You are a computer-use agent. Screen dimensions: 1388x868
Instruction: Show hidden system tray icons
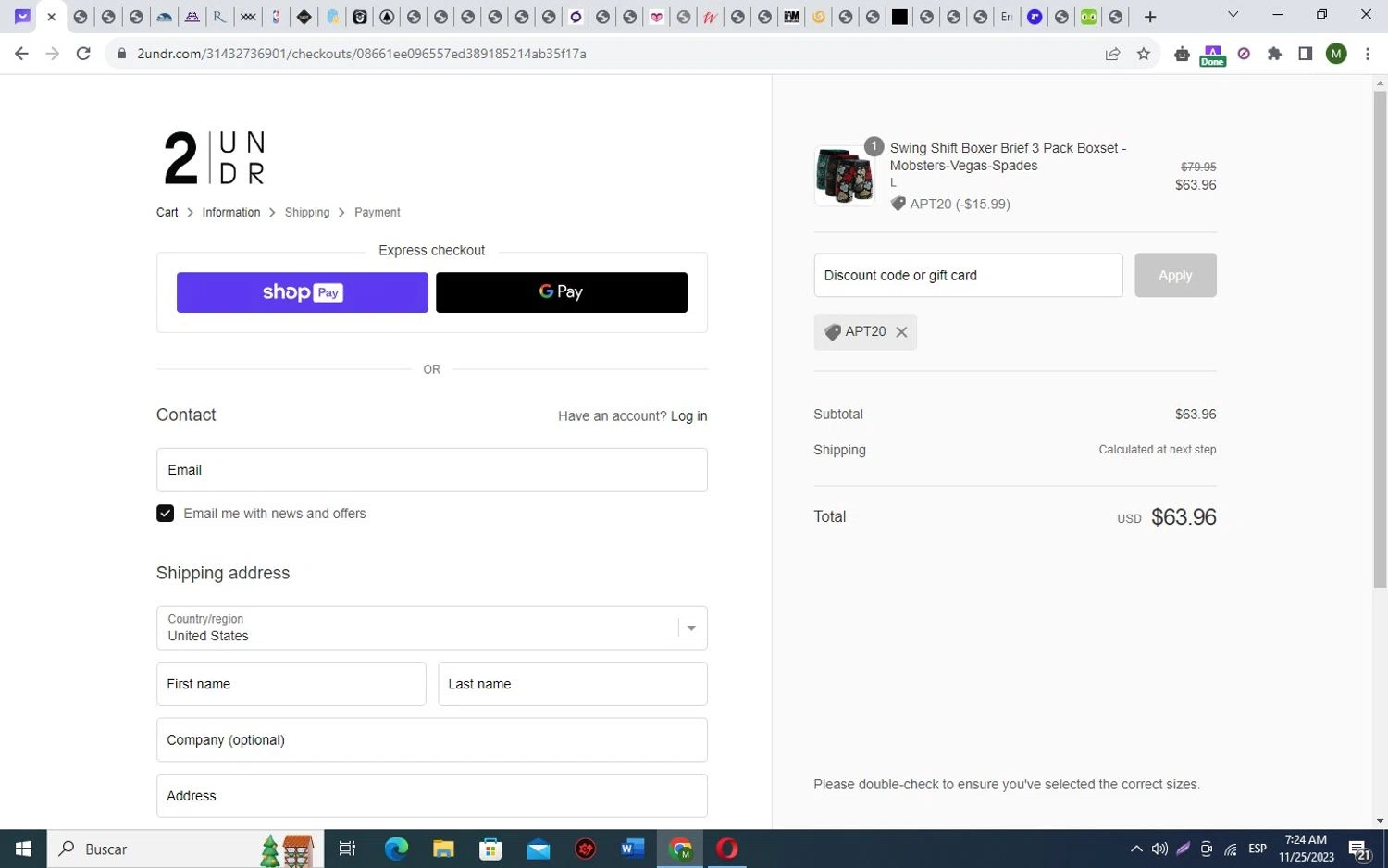click(1135, 849)
